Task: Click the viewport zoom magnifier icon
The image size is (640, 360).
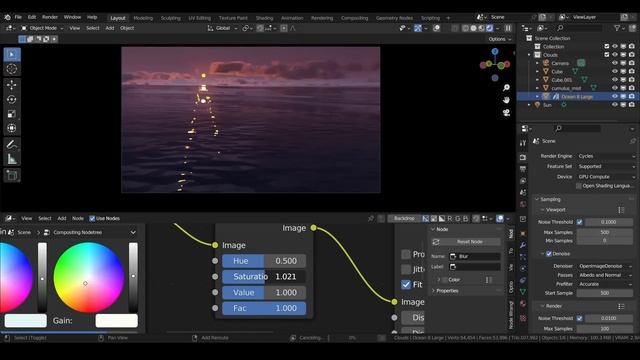Action: pos(506,88)
